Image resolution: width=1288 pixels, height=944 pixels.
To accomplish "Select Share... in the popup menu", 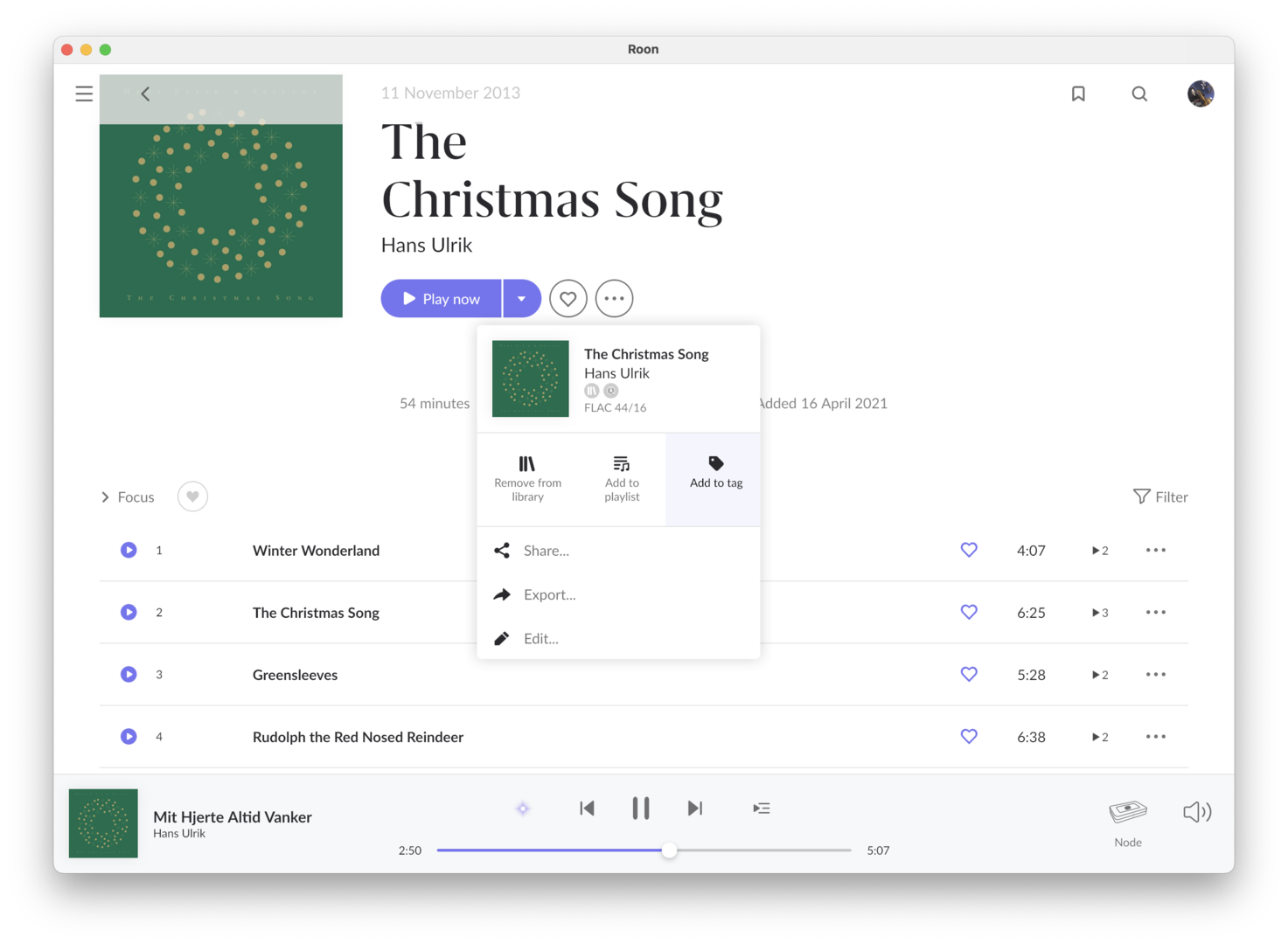I will [618, 551].
